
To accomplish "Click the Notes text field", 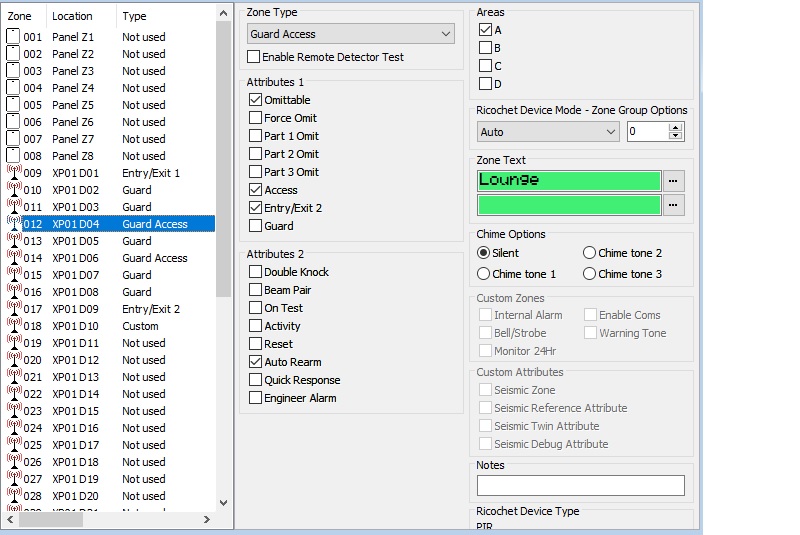I will [580, 486].
